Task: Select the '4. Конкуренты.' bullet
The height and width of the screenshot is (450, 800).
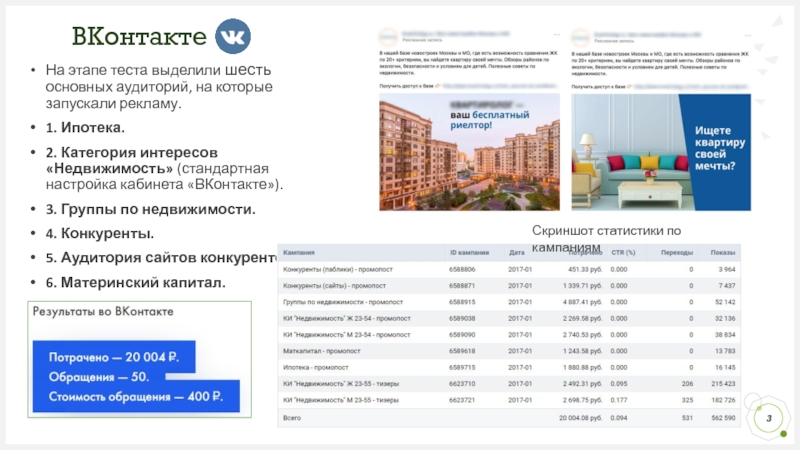Action: (99, 234)
